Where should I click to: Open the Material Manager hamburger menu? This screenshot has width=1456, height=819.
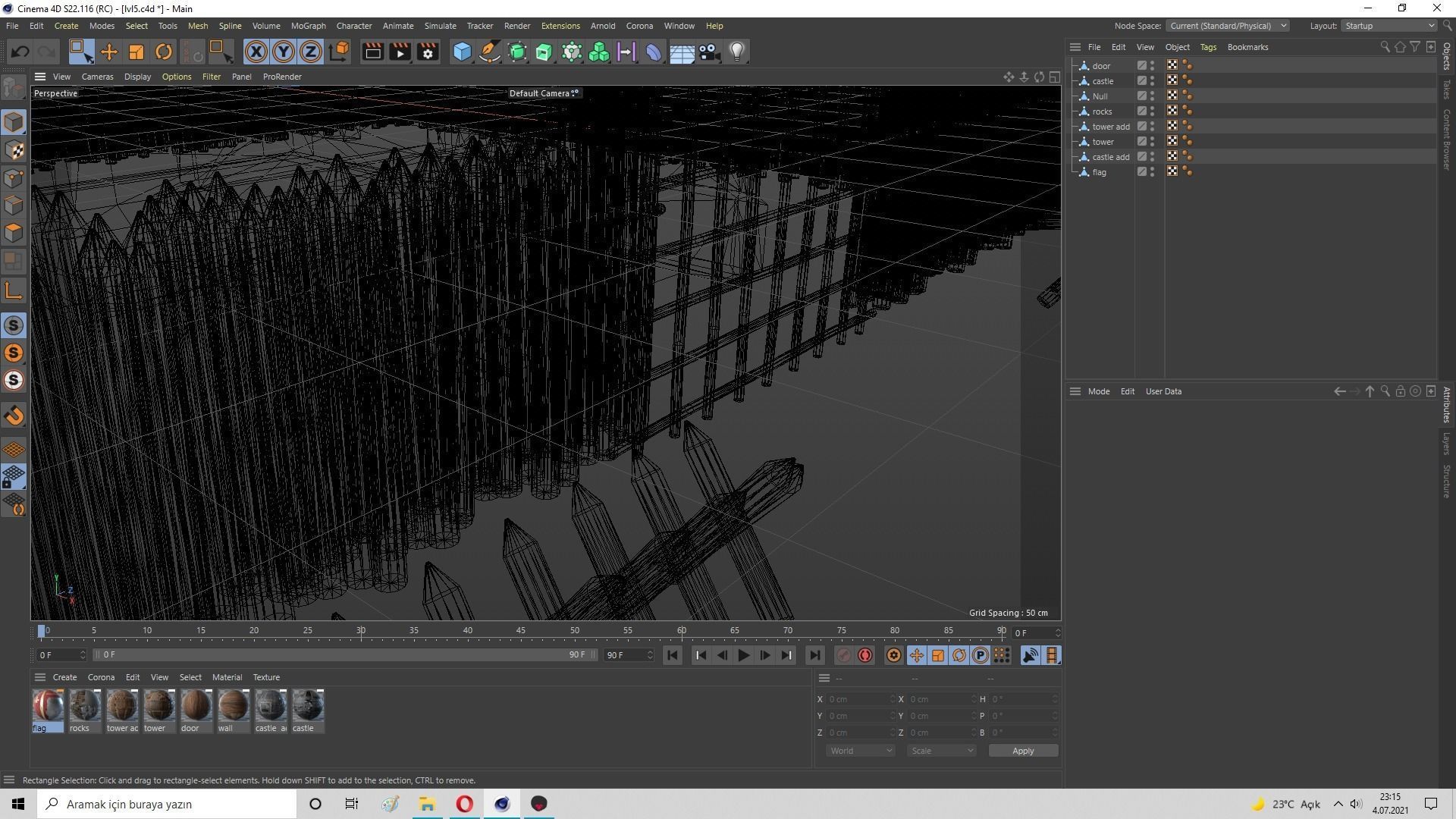point(40,677)
